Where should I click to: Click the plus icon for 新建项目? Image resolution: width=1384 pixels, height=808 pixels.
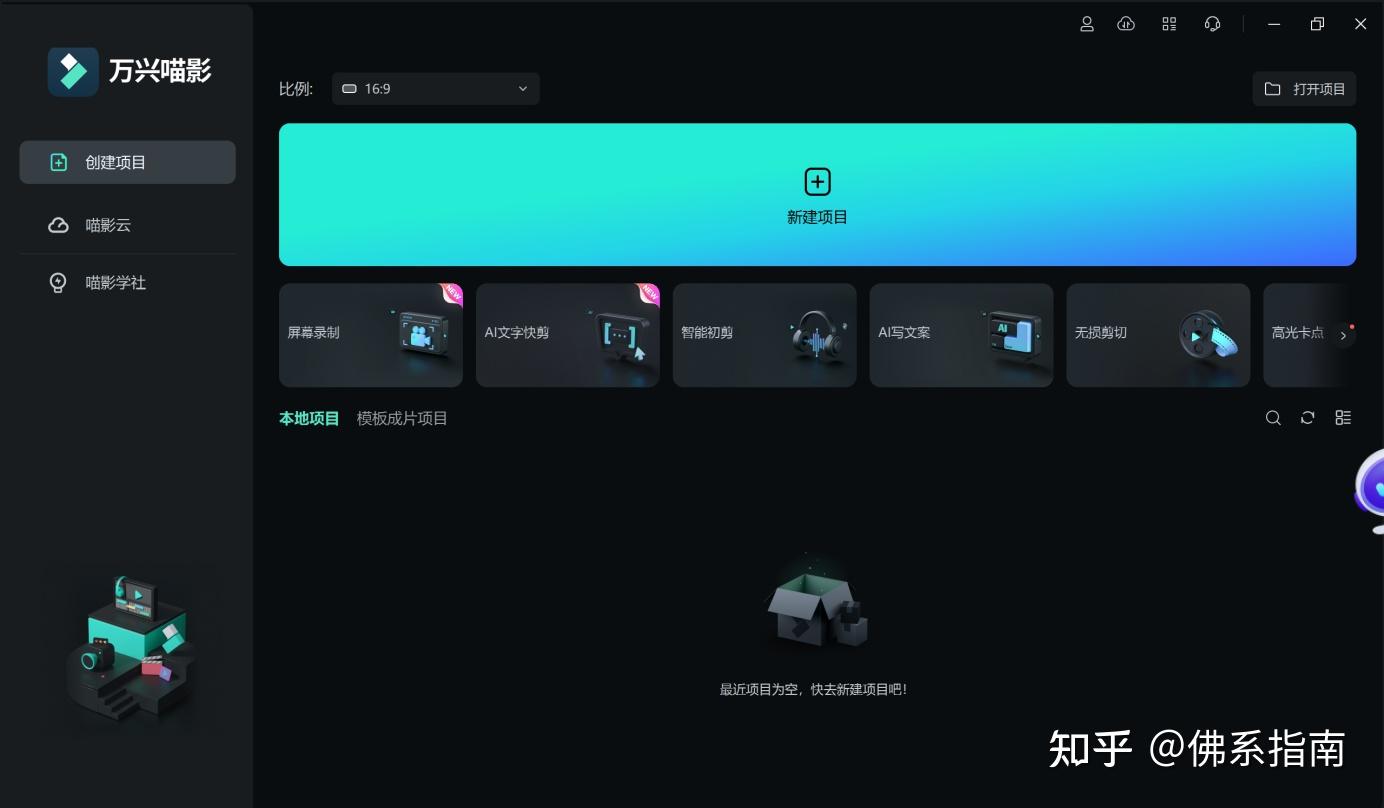click(x=818, y=182)
